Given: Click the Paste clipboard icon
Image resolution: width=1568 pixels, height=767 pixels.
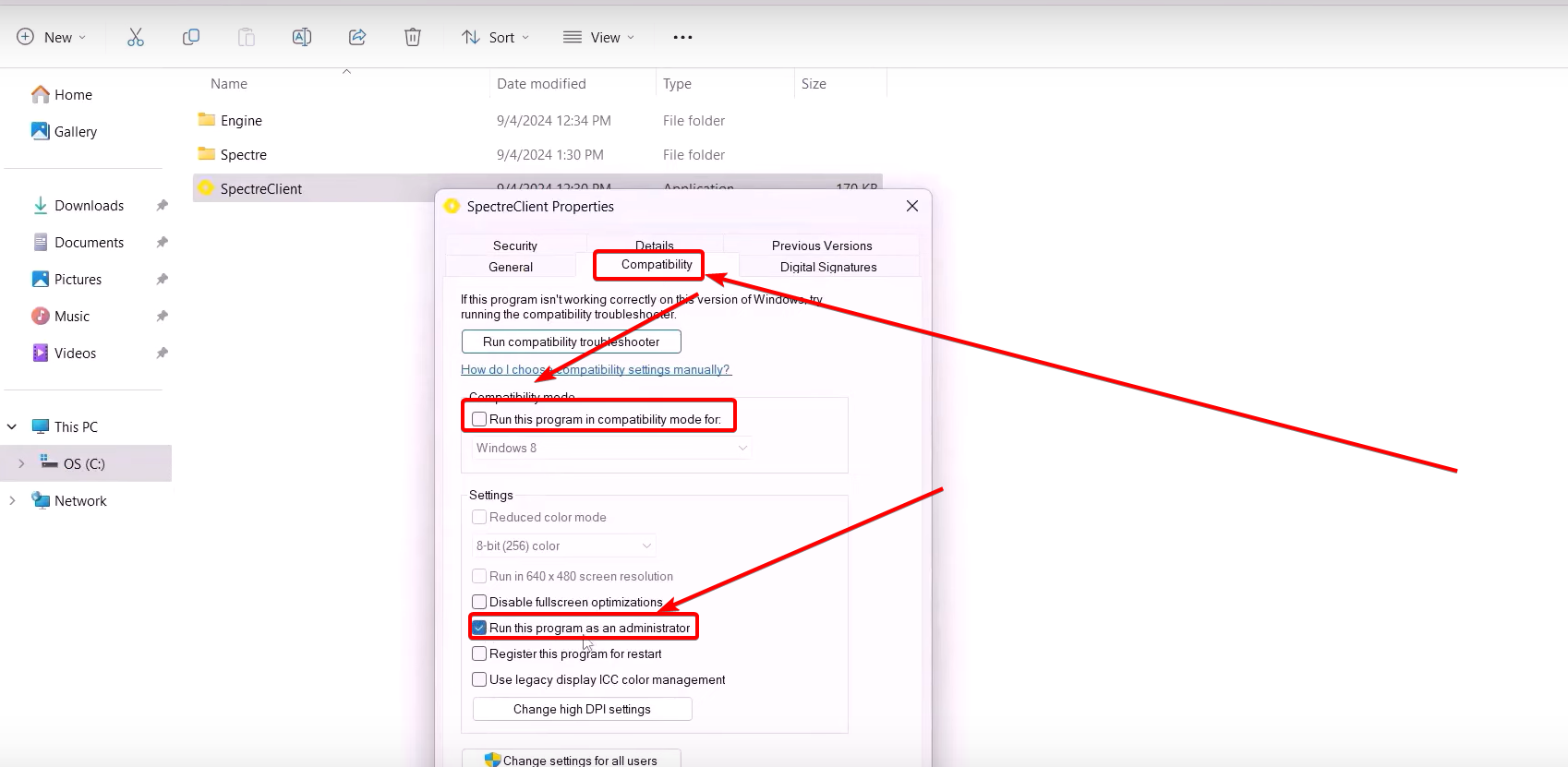Looking at the screenshot, I should click(x=247, y=37).
